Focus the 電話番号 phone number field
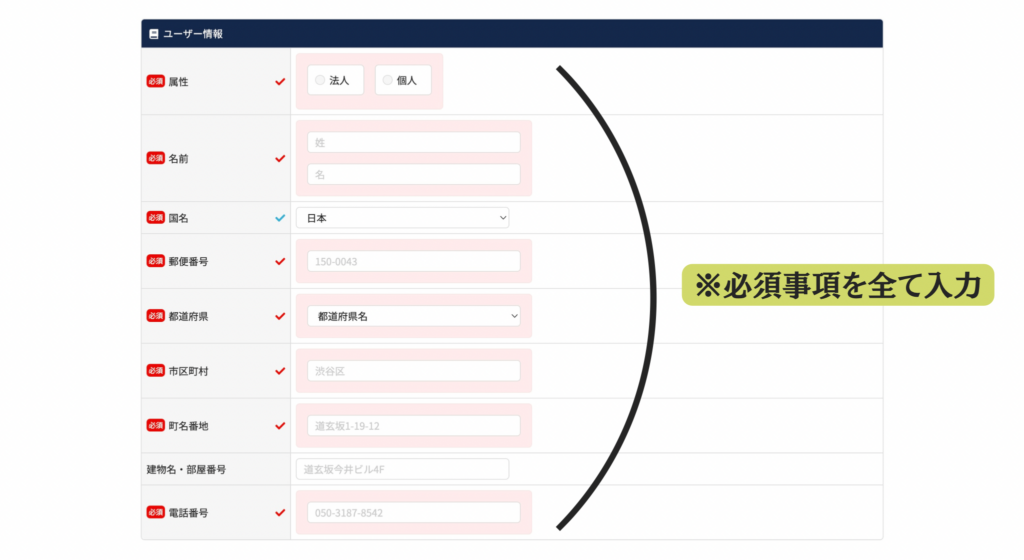Image resolution: width=1024 pixels, height=560 pixels. 413,513
